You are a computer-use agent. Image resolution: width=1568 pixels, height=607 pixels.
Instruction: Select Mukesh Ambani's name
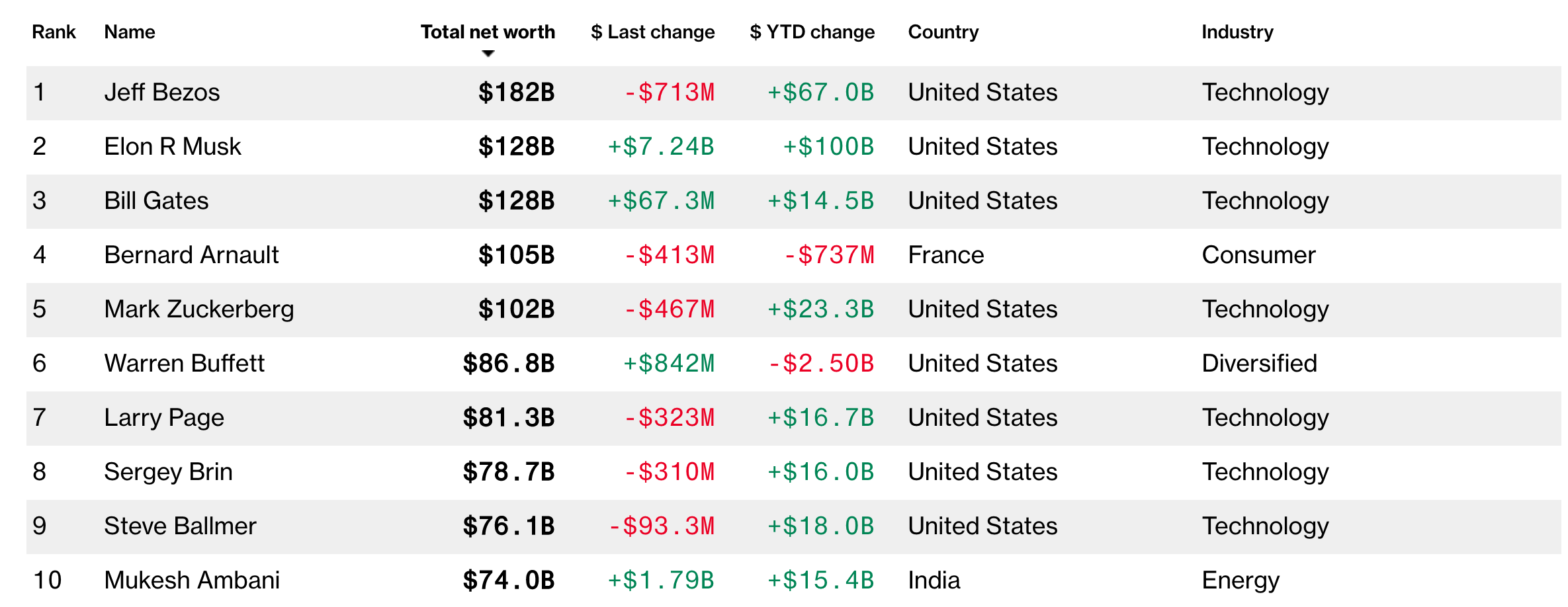tap(192, 581)
